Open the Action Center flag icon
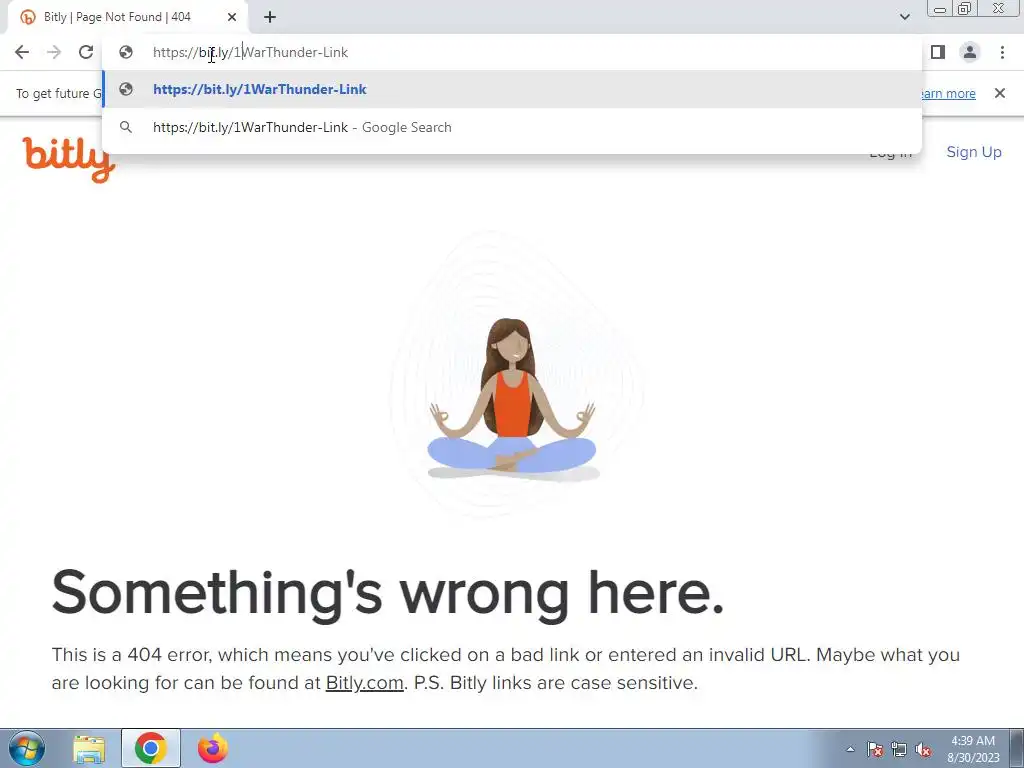 875,749
